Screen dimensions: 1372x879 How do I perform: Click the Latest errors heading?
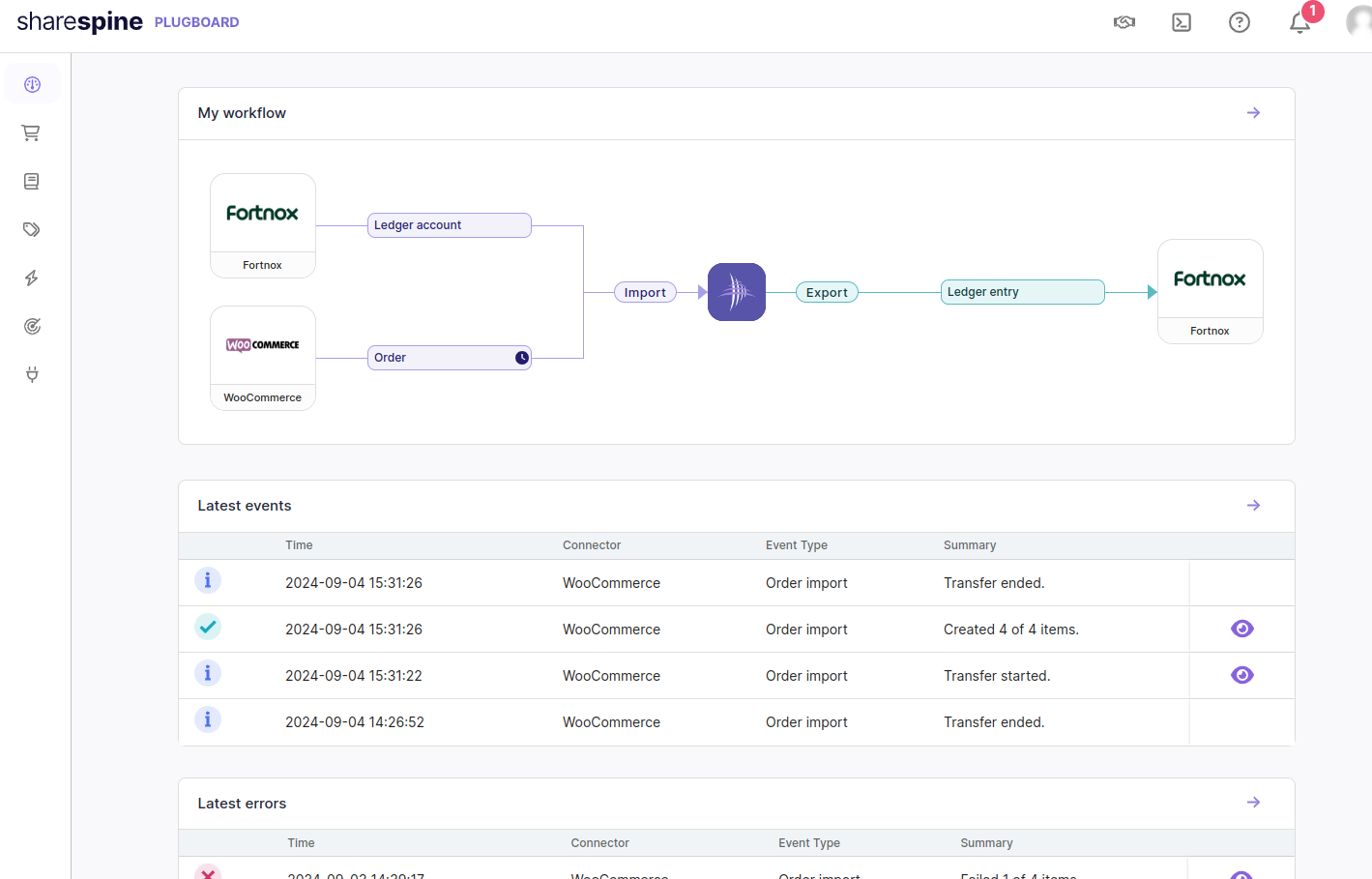(242, 804)
